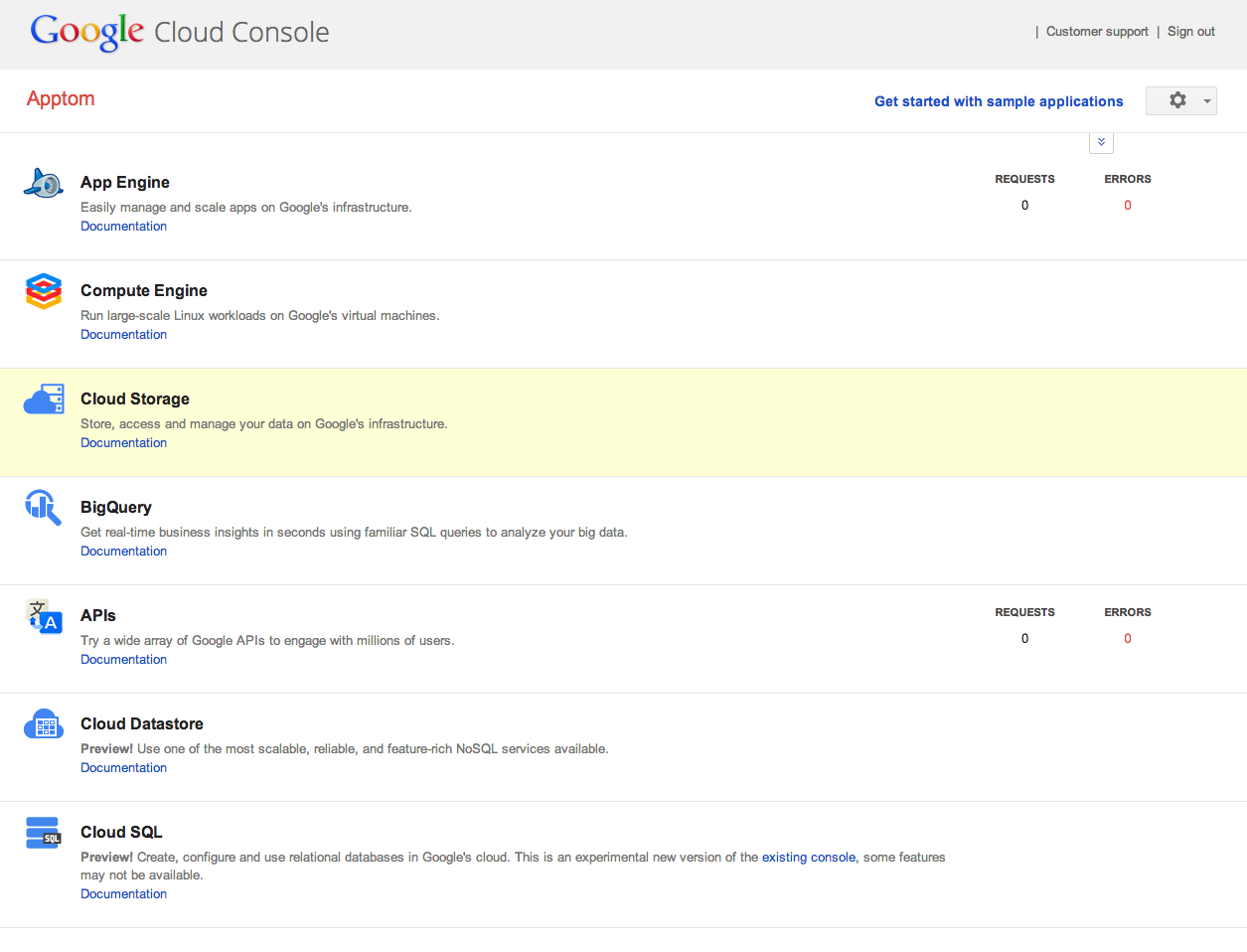Click the Compute Engine stacked layers icon
1247x952 pixels.
tap(44, 291)
